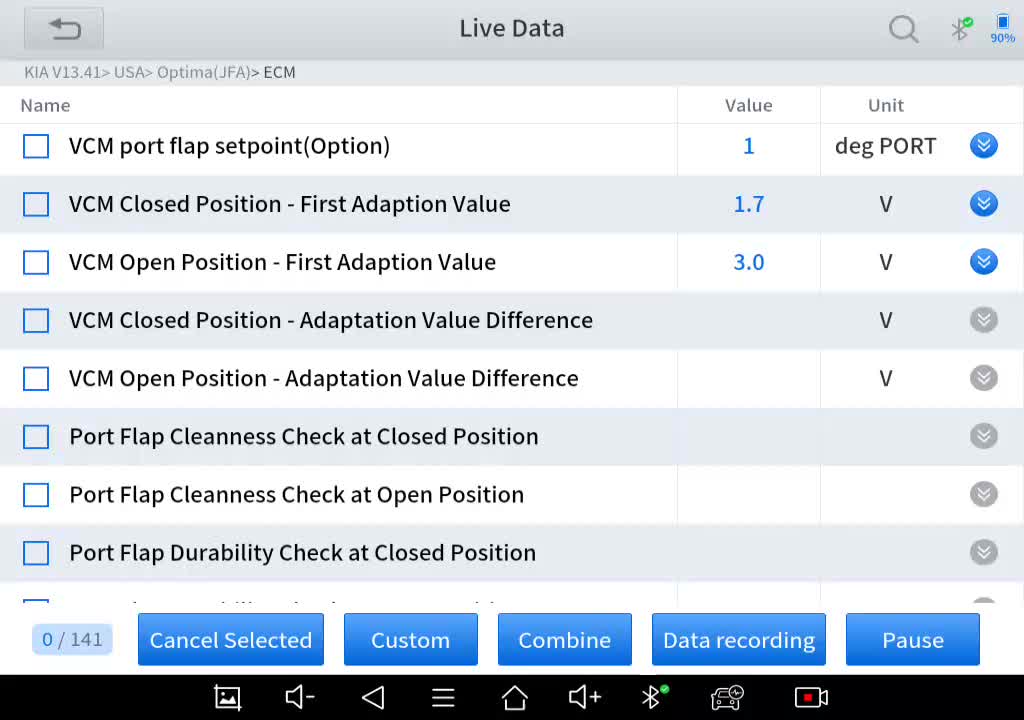Image resolution: width=1024 pixels, height=720 pixels.
Task: Check VCM port flap setpoint(Option) box
Action: point(36,146)
